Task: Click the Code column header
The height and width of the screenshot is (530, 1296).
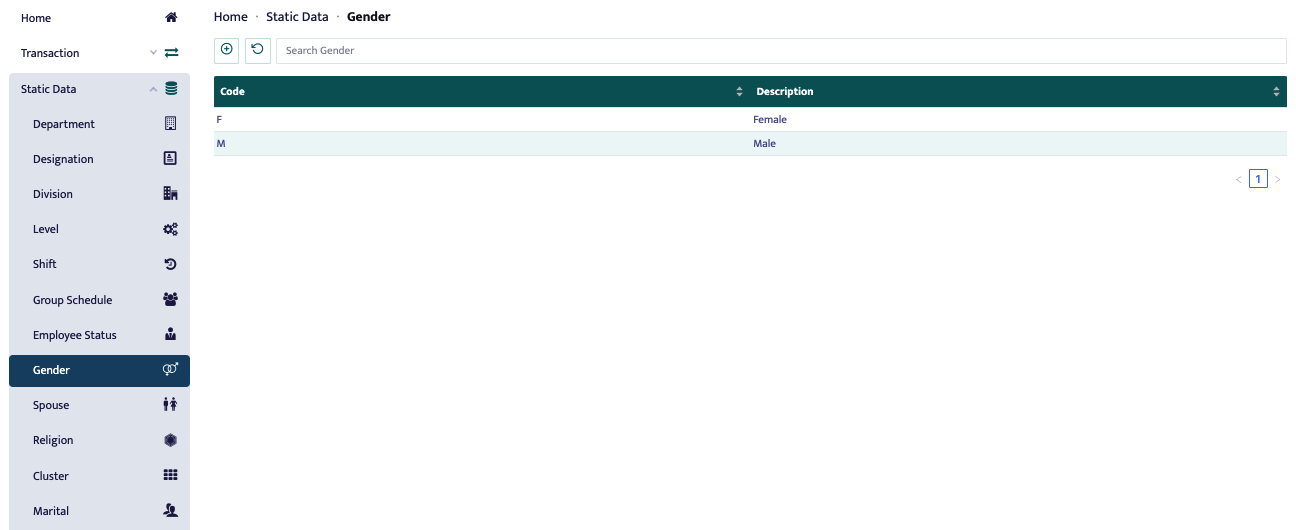Action: [480, 92]
